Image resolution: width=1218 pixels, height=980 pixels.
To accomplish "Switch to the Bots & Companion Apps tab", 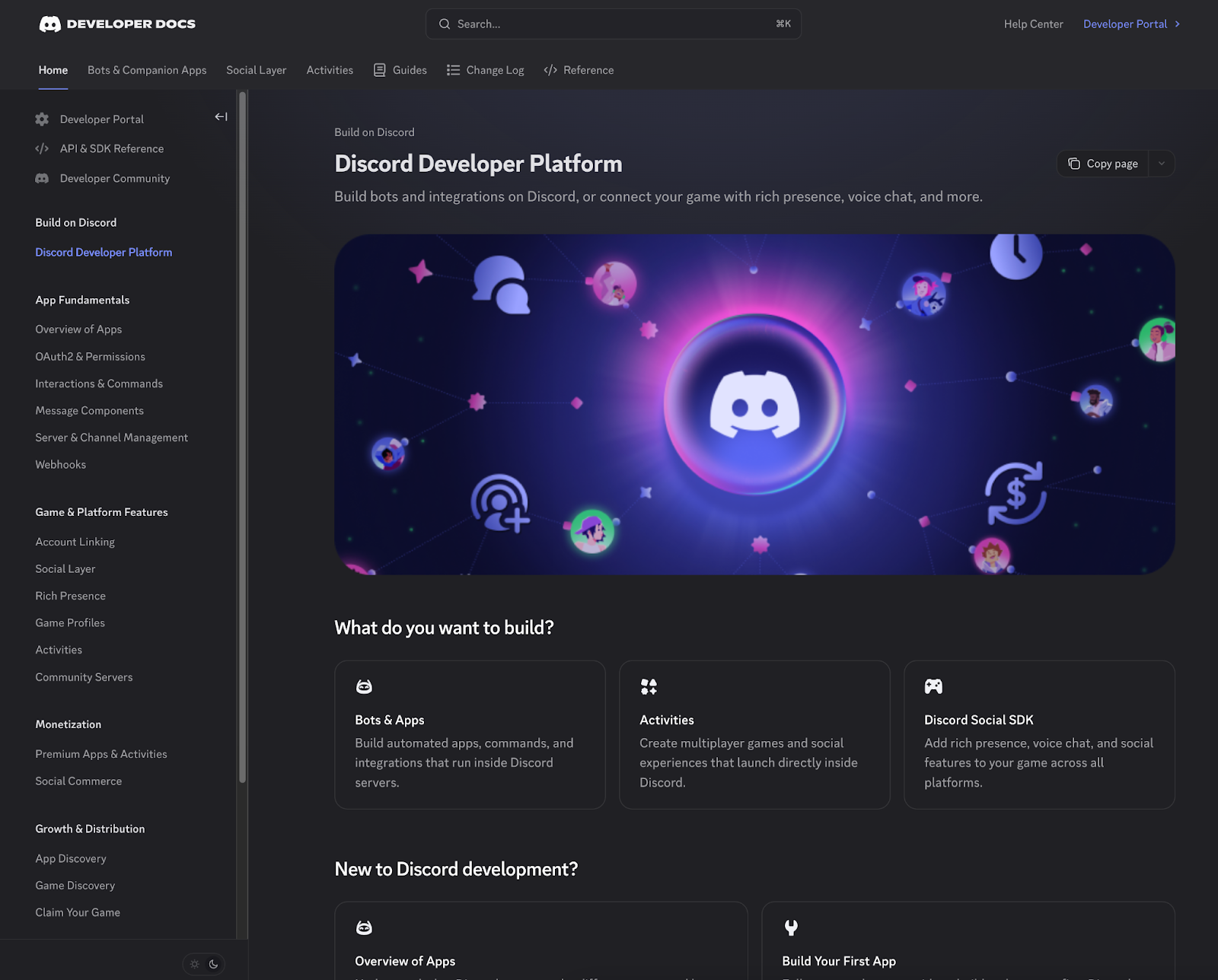I will tap(146, 69).
